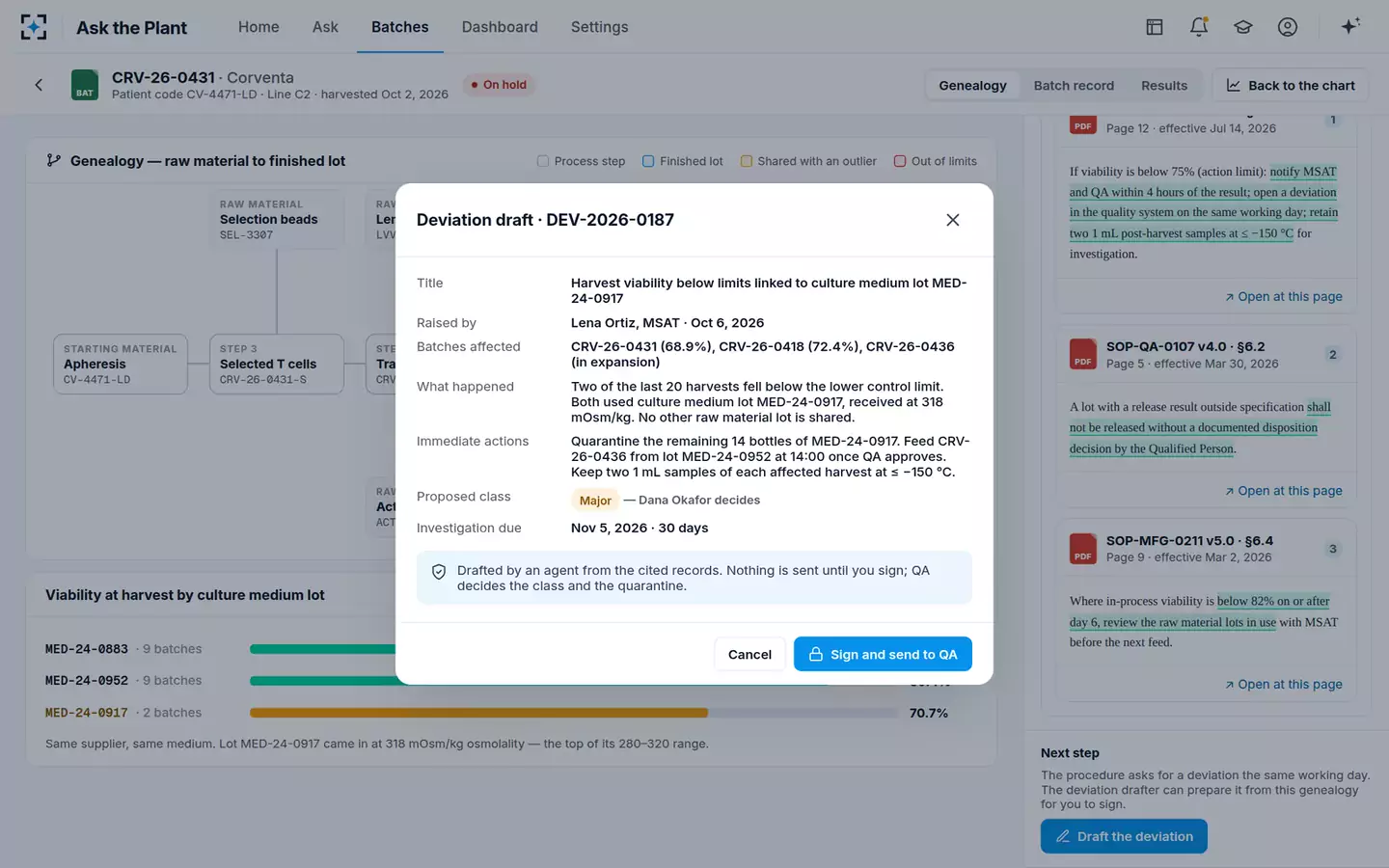The height and width of the screenshot is (868, 1389).
Task: Click Draft the deviation button
Action: point(1124,836)
